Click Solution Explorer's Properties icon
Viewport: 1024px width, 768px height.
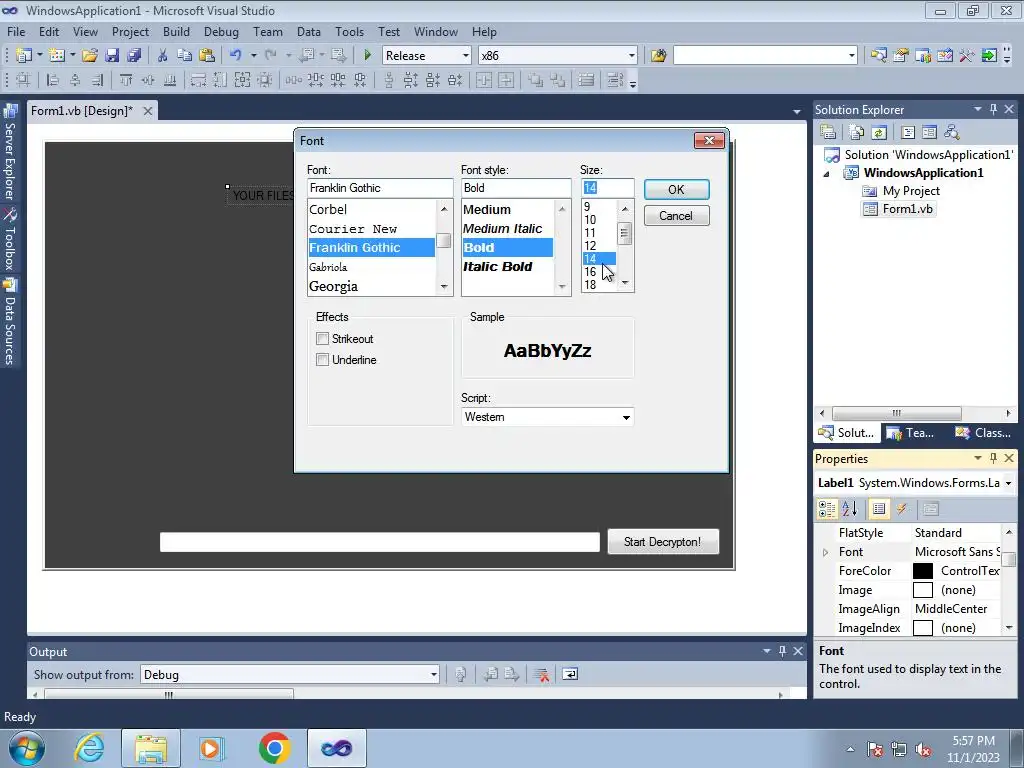[828, 133]
